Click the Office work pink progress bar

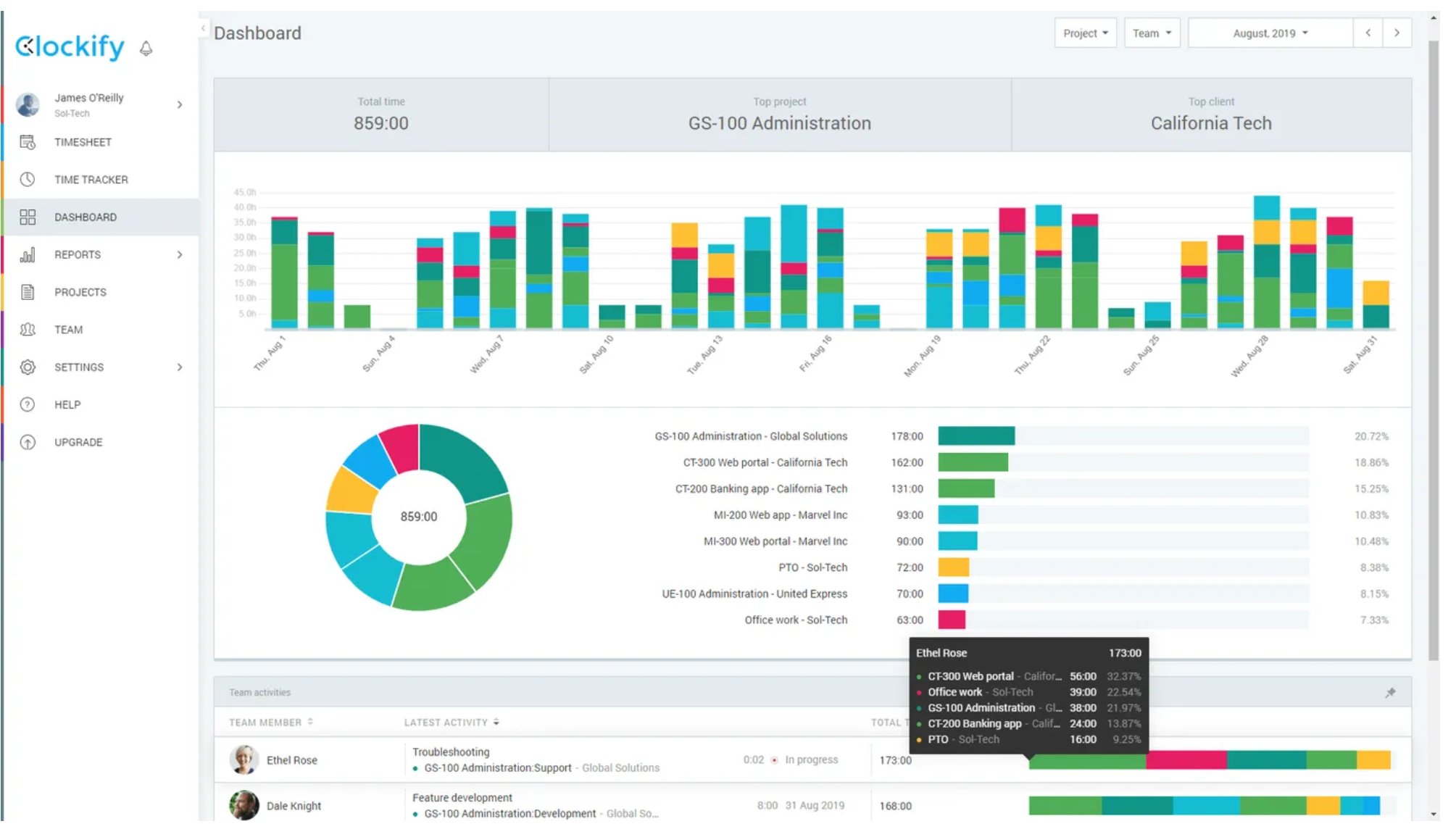[x=952, y=620]
